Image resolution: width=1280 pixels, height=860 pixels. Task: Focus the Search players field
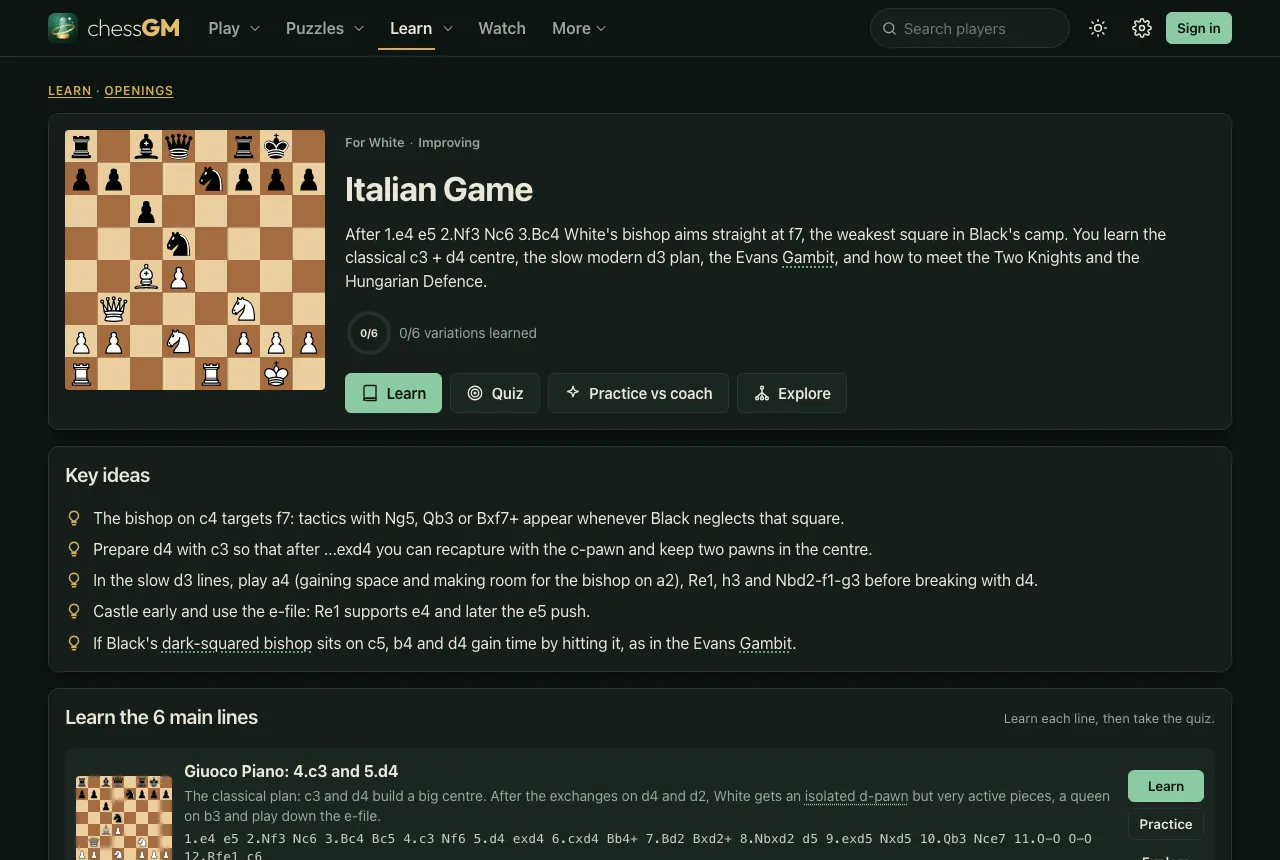(970, 28)
